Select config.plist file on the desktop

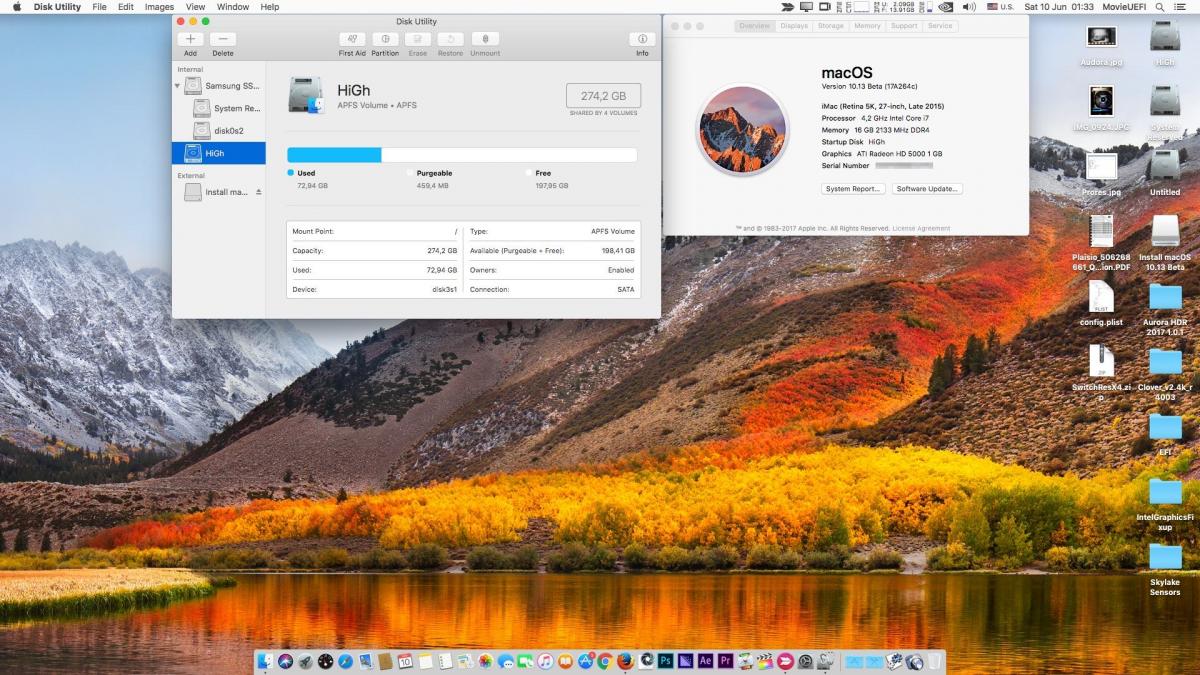[1101, 303]
